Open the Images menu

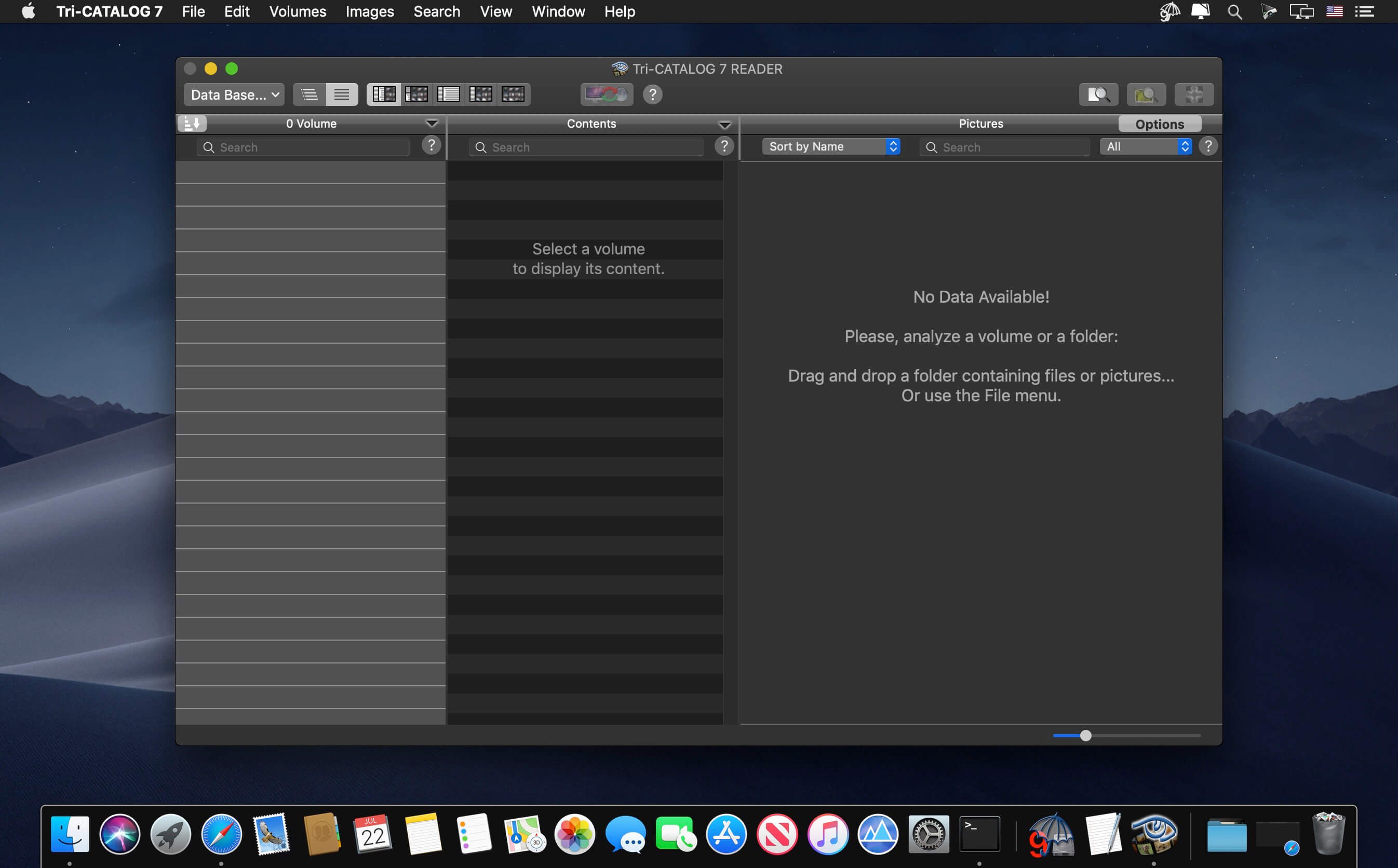click(x=370, y=11)
